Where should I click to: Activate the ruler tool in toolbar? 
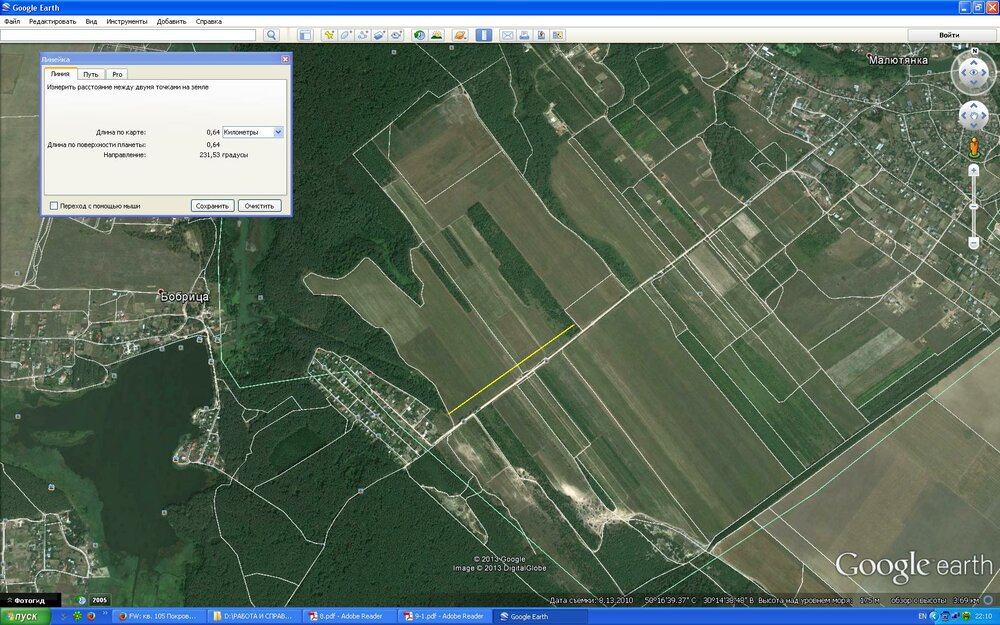[x=484, y=35]
